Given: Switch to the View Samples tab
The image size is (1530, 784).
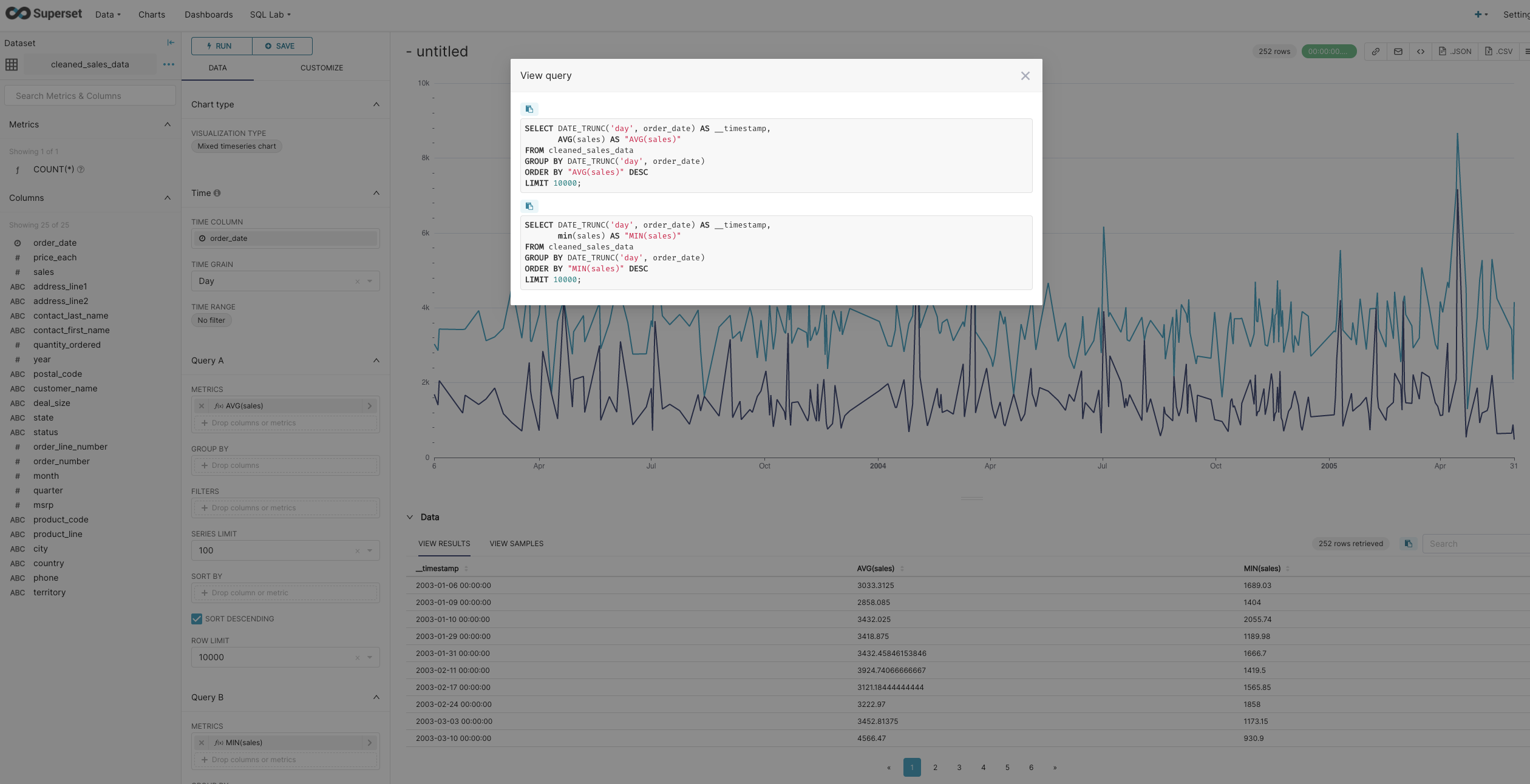Looking at the screenshot, I should (516, 544).
